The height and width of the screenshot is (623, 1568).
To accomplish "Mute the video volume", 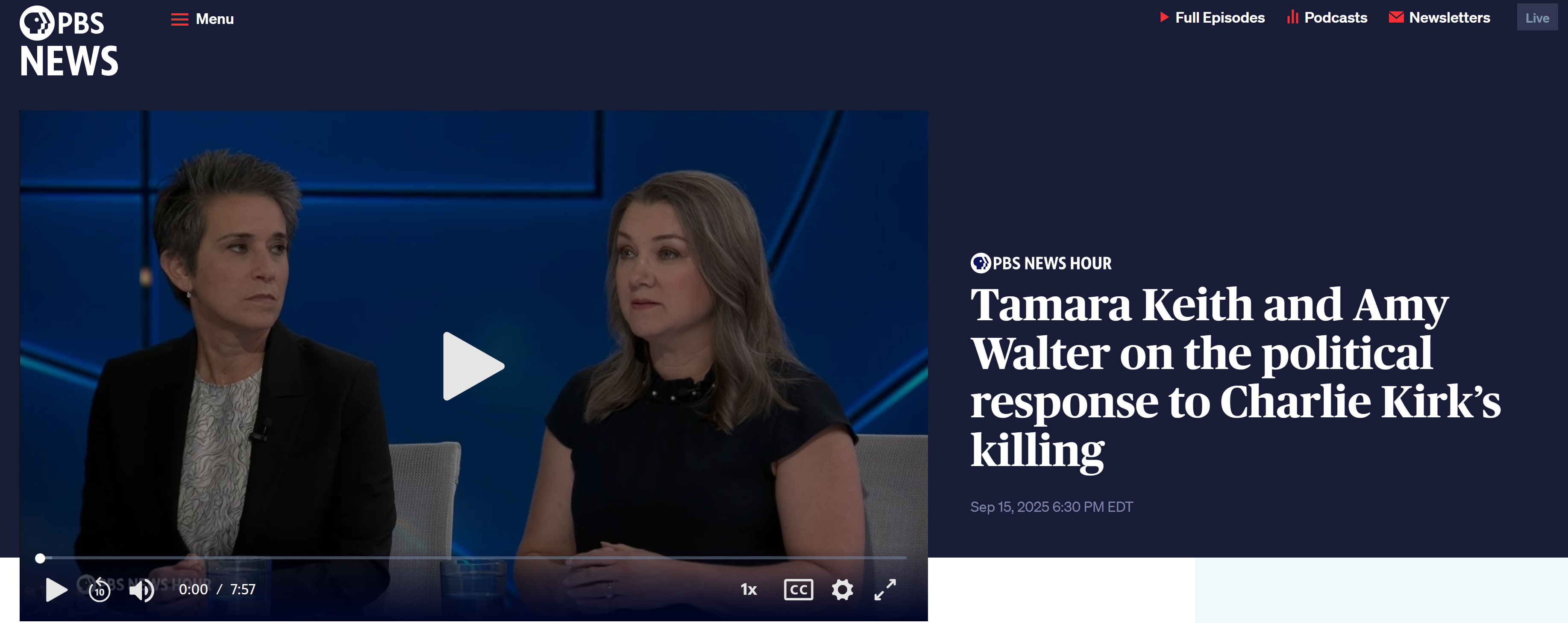I will [142, 590].
